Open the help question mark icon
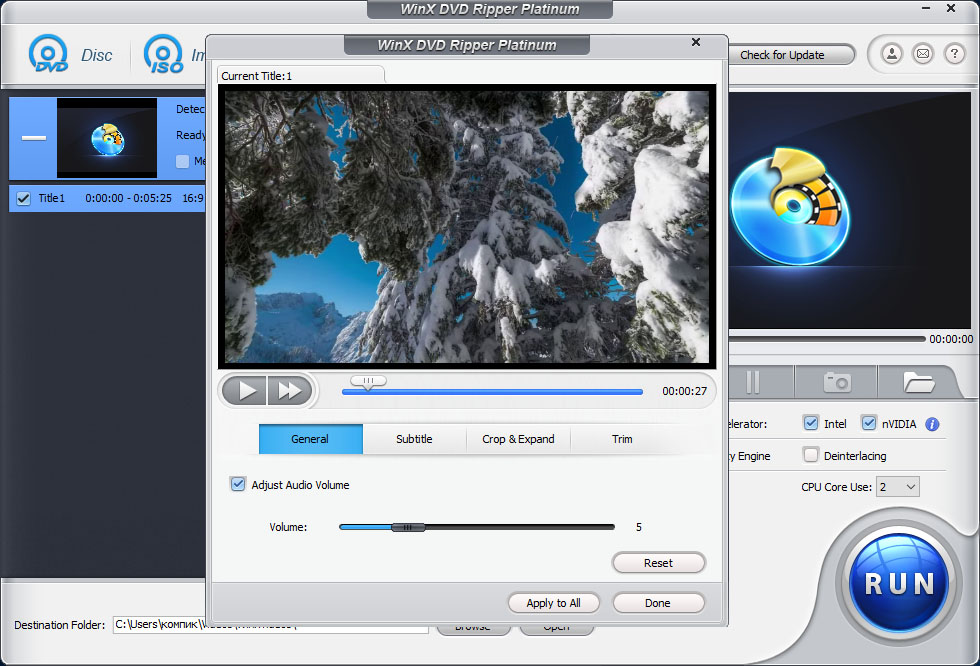 point(954,54)
